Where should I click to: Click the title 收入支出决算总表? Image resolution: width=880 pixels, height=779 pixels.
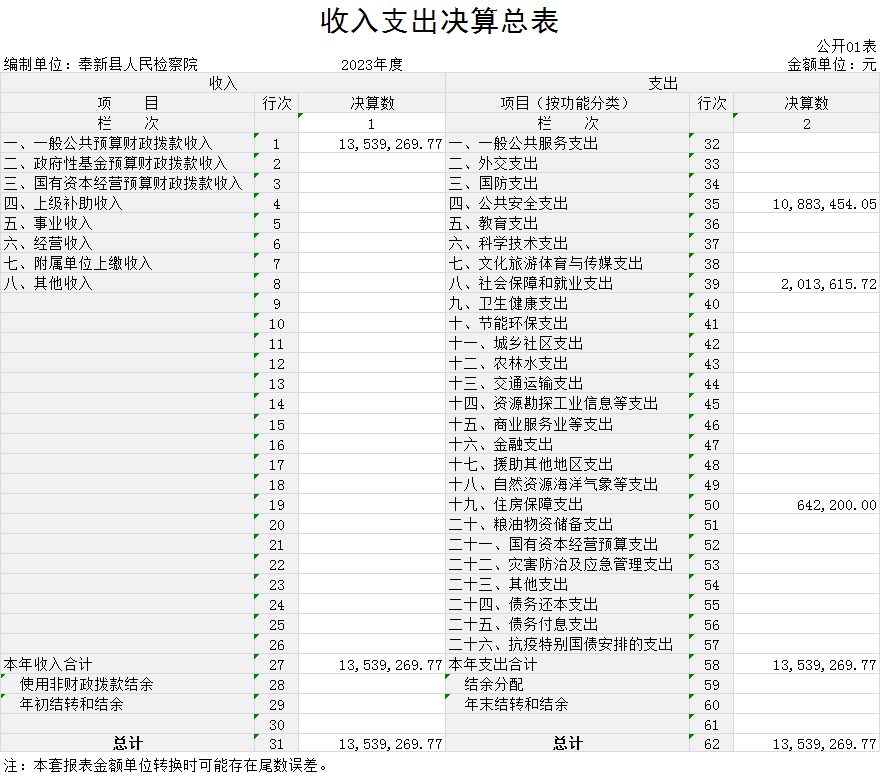coord(439,21)
